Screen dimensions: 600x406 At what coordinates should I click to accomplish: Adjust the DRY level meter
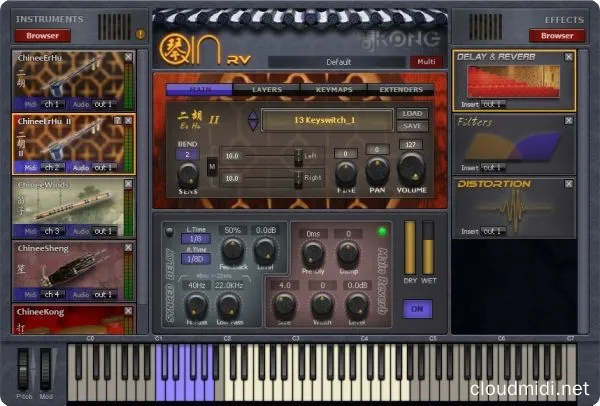pos(409,247)
